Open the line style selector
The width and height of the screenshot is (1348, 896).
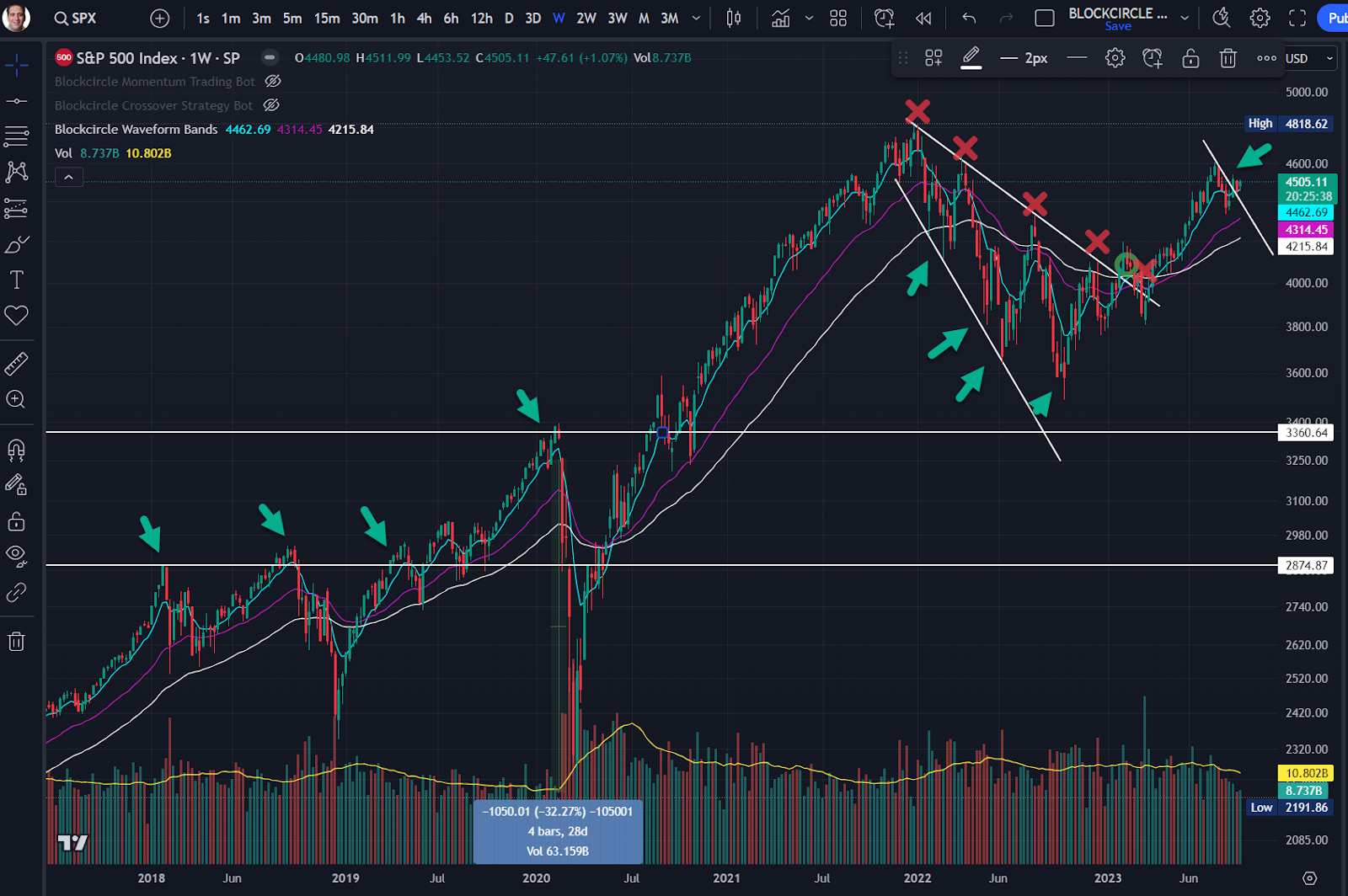click(1077, 58)
